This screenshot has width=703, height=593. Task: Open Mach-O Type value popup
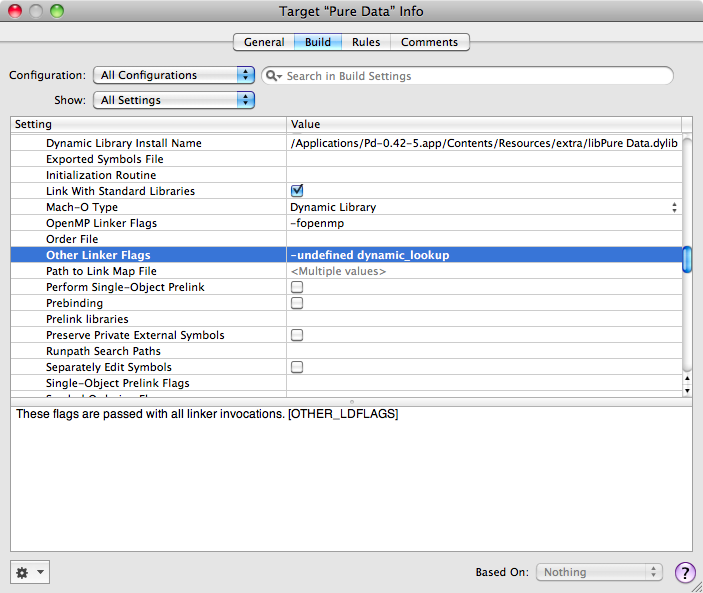[674, 207]
